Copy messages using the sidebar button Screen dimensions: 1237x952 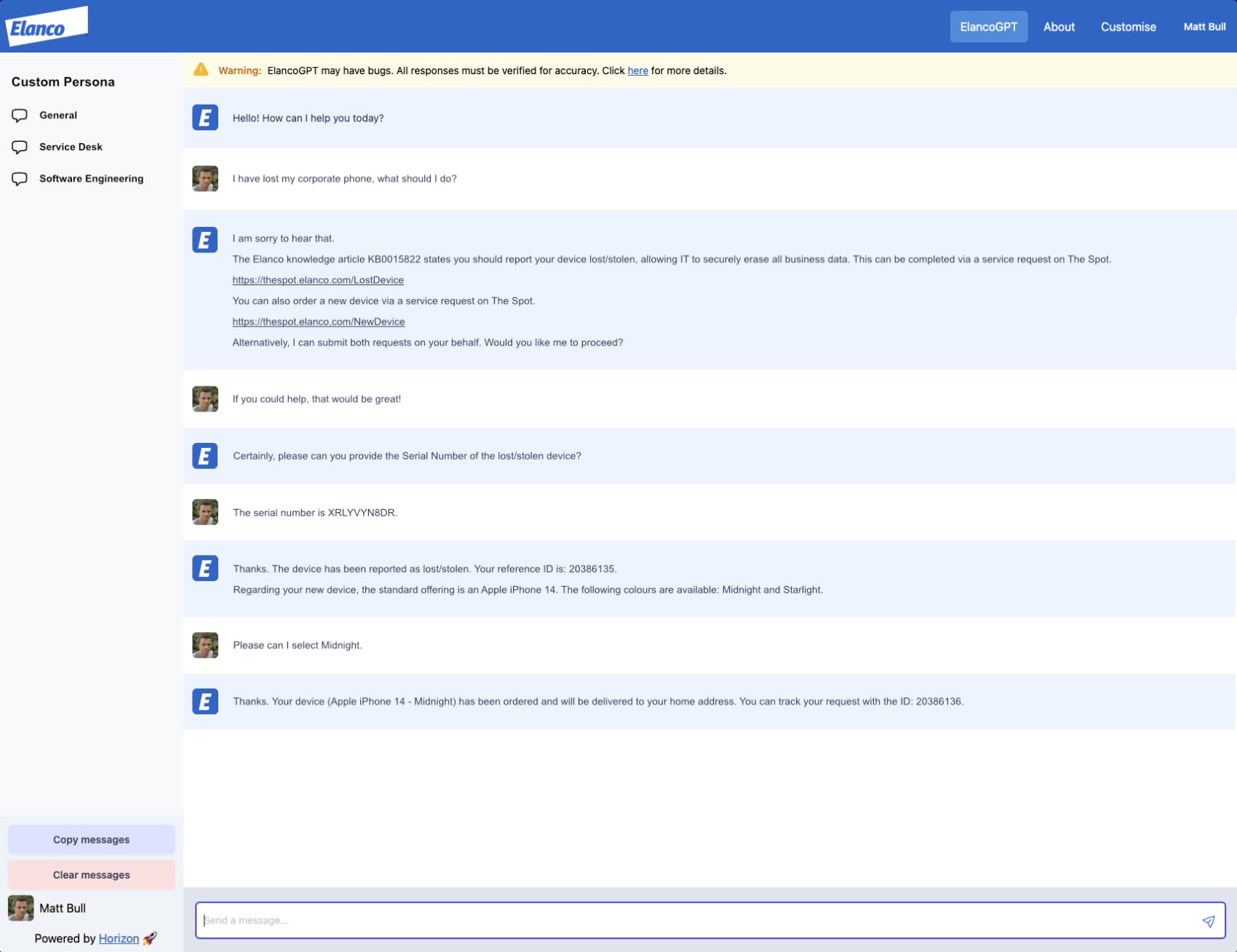coord(91,839)
